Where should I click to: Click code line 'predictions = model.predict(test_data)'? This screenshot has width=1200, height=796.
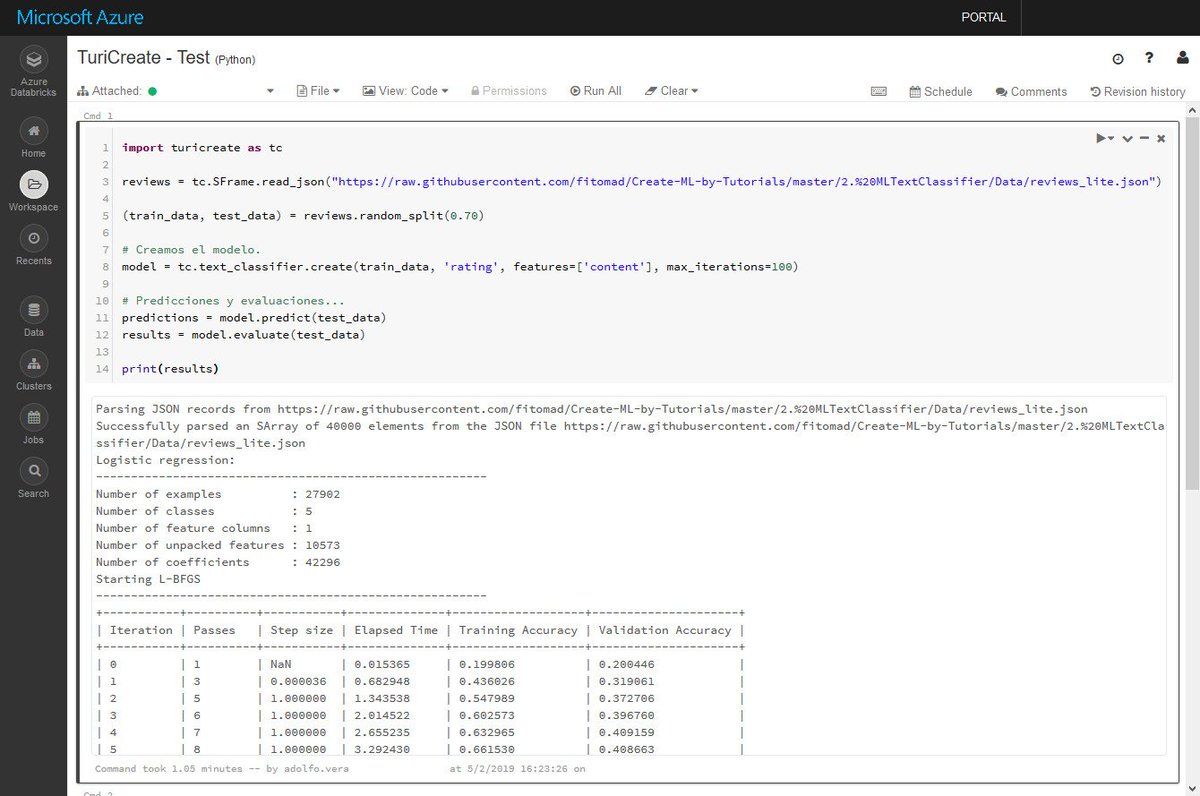pos(254,318)
